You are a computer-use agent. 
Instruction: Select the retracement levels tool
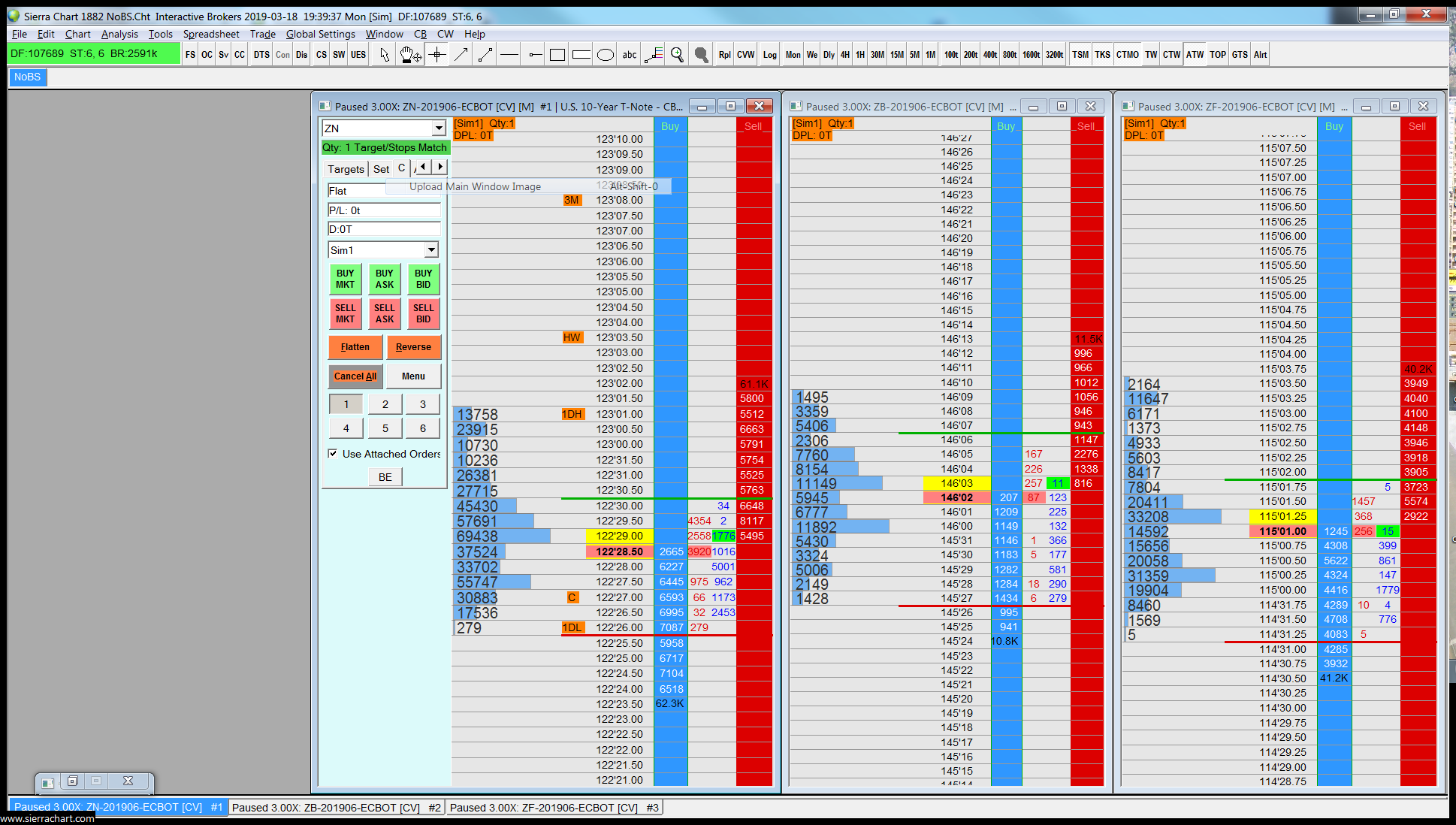[654, 55]
